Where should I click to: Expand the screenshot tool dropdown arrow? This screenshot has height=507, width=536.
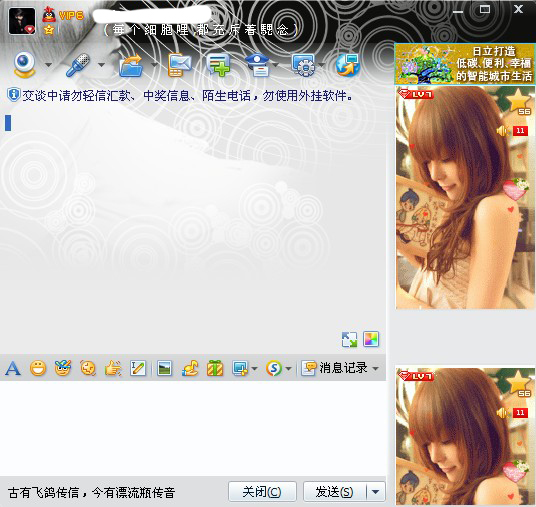[x=254, y=369]
